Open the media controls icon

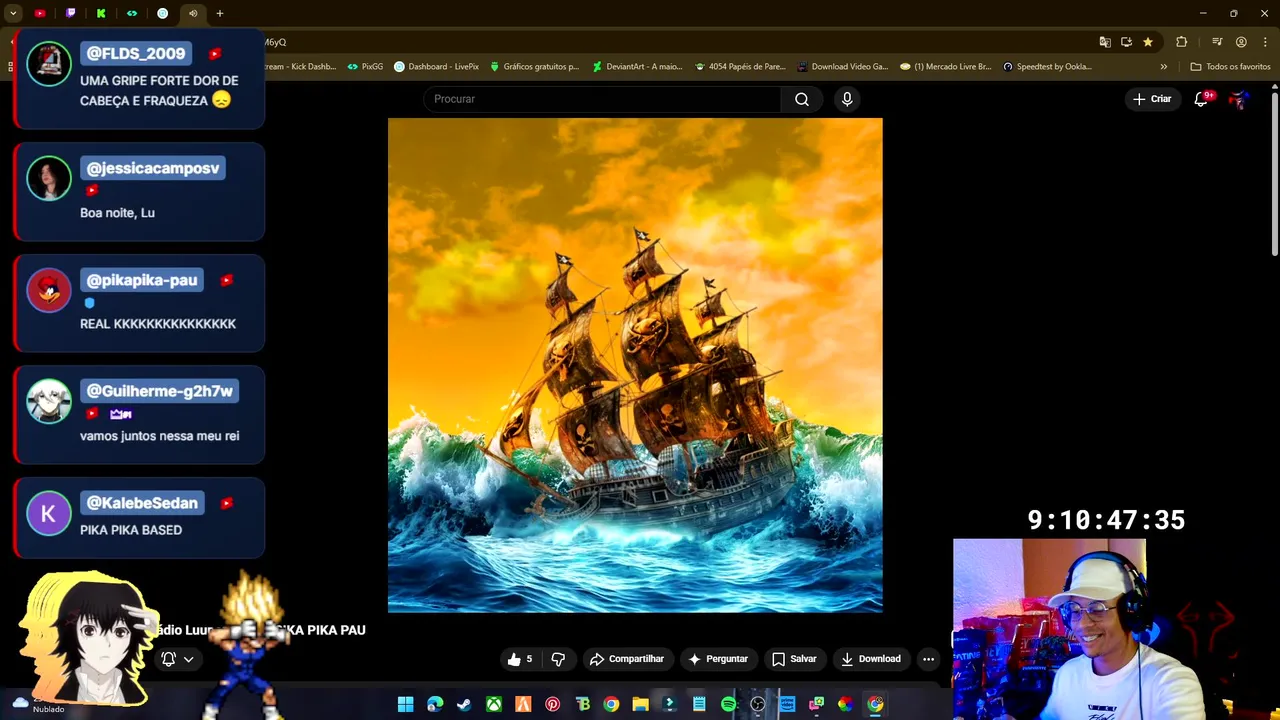click(1217, 42)
